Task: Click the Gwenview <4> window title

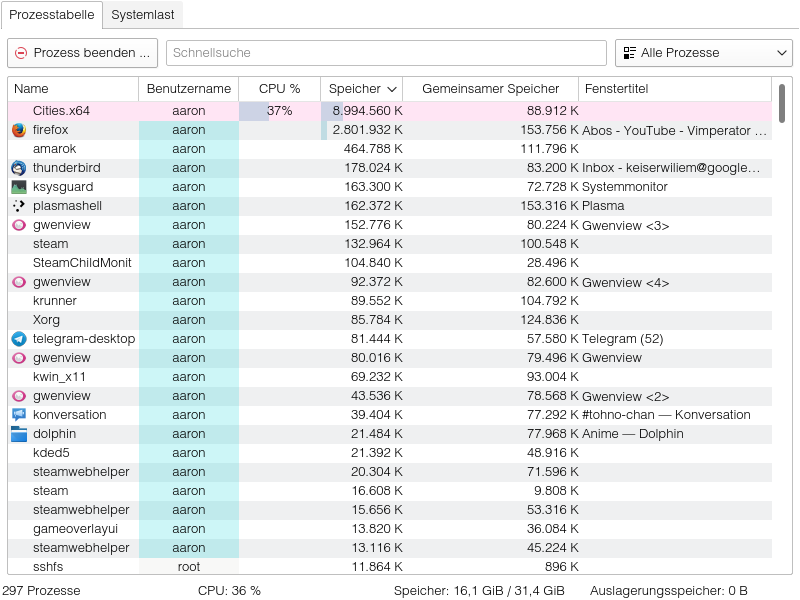Action: coord(626,283)
